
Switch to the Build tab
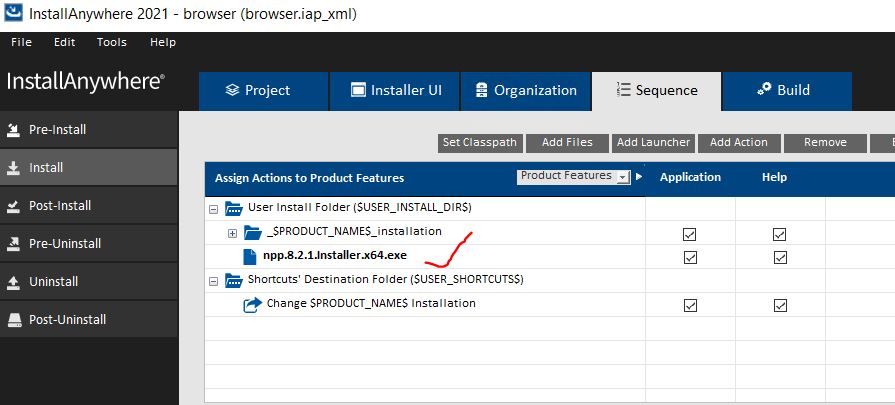(x=787, y=91)
